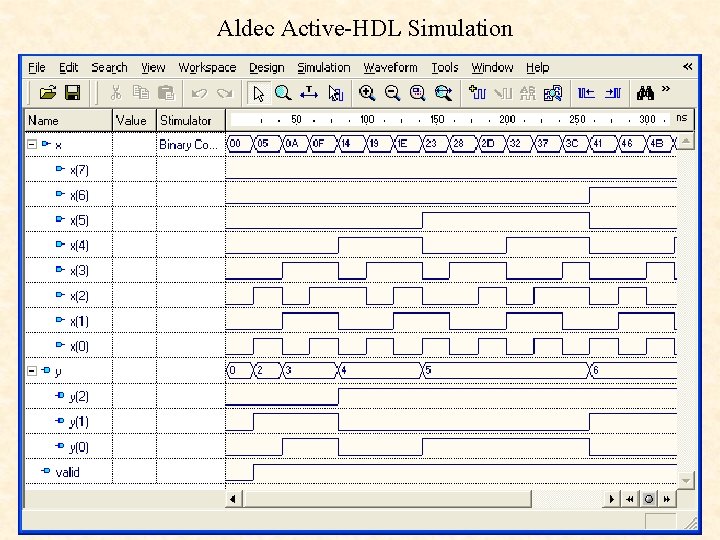Click the Redo arrow icon
The image size is (720, 540).
pyautogui.click(x=225, y=93)
